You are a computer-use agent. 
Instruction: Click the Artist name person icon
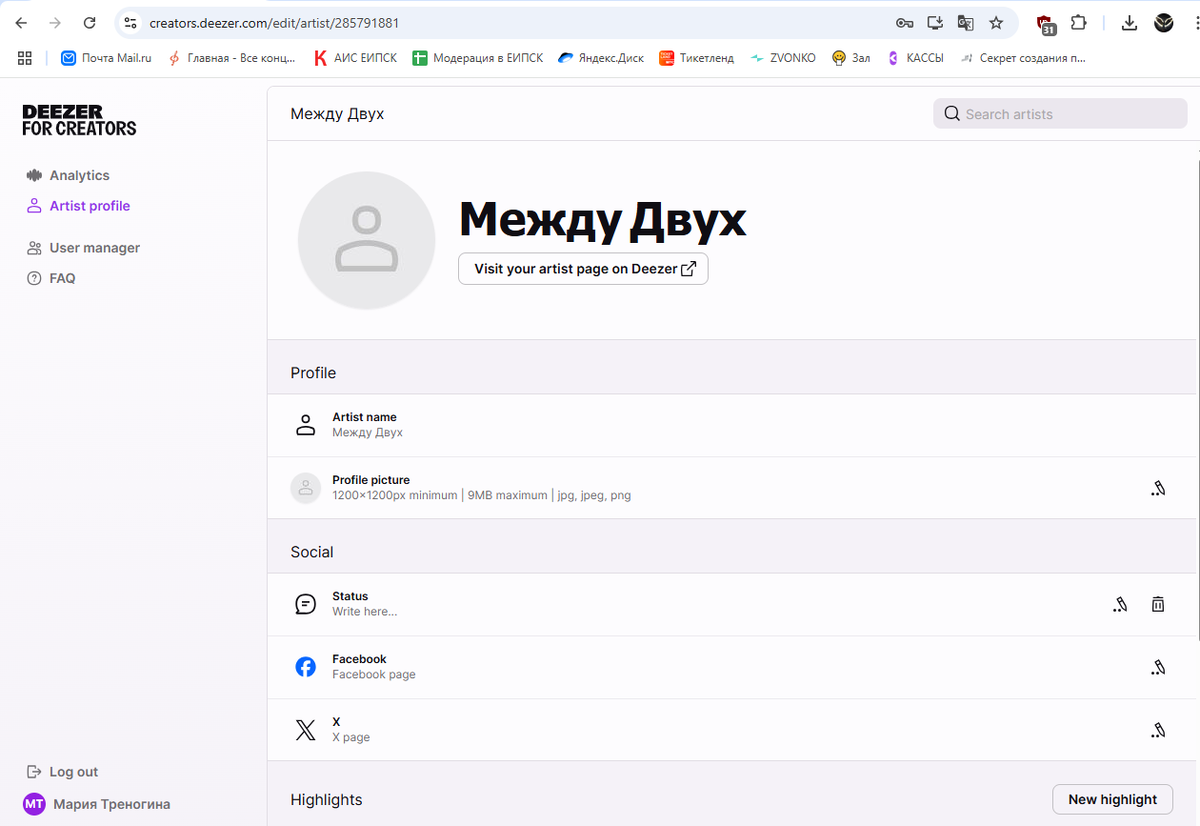[x=306, y=425]
